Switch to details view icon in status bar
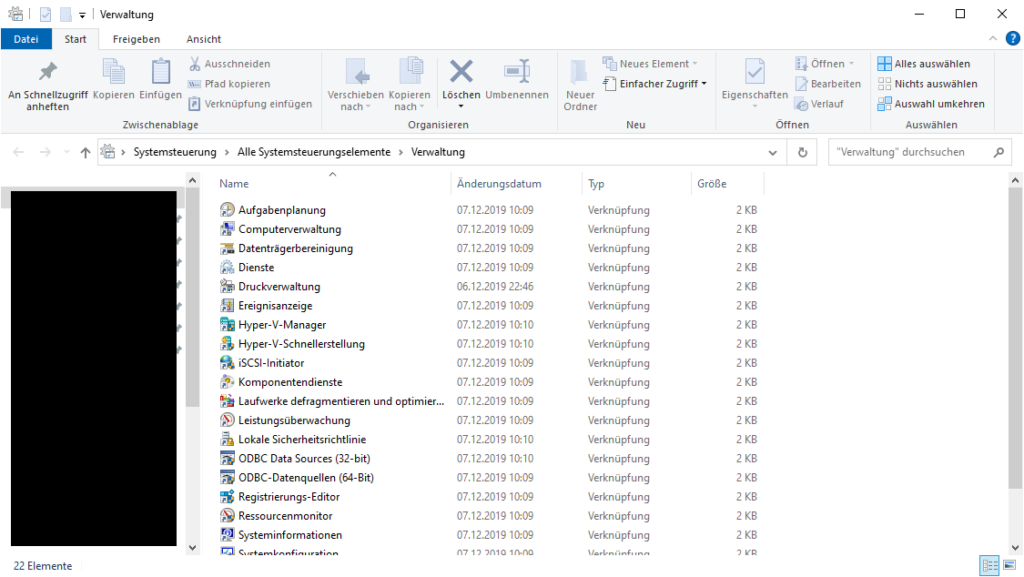Image resolution: width=1024 pixels, height=577 pixels. tap(989, 565)
